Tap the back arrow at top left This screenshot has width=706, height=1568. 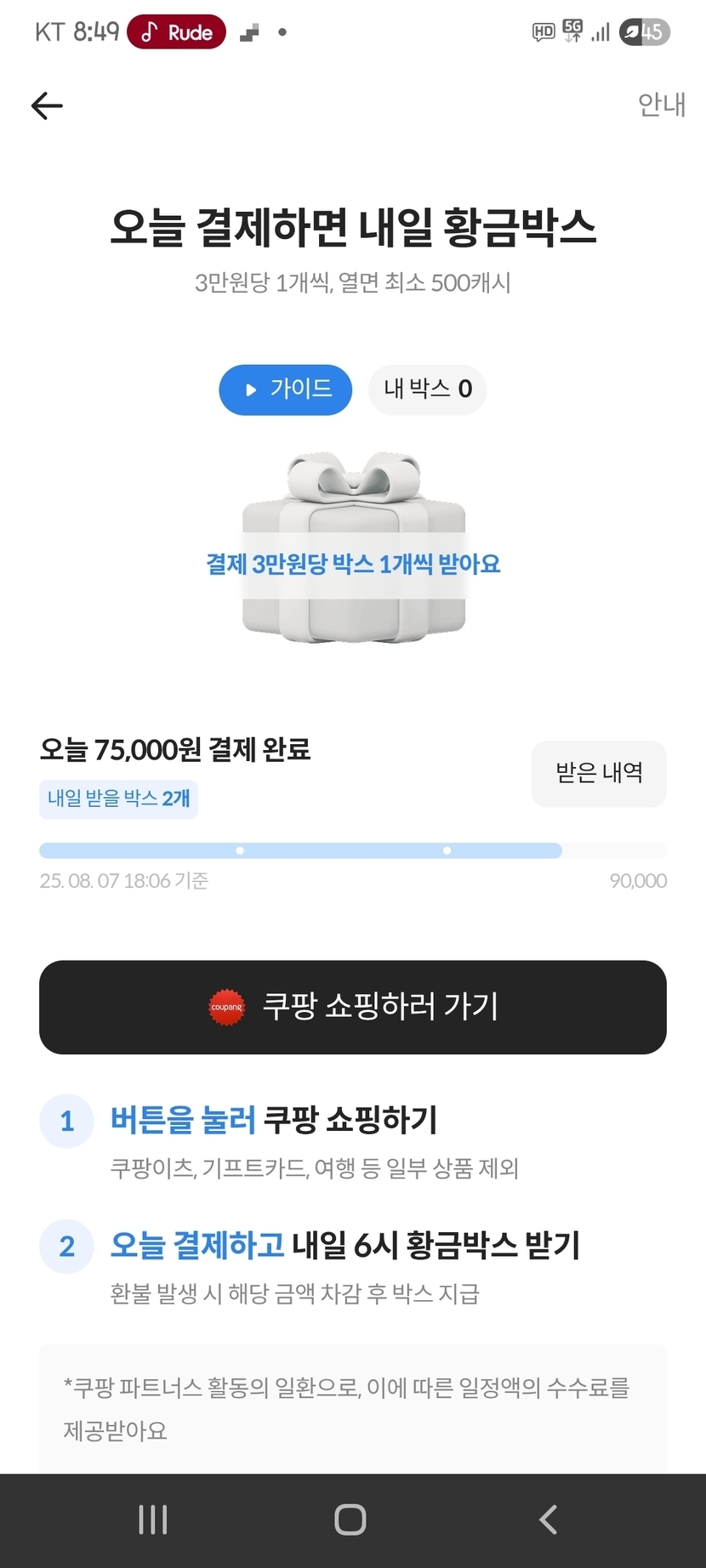click(x=47, y=105)
